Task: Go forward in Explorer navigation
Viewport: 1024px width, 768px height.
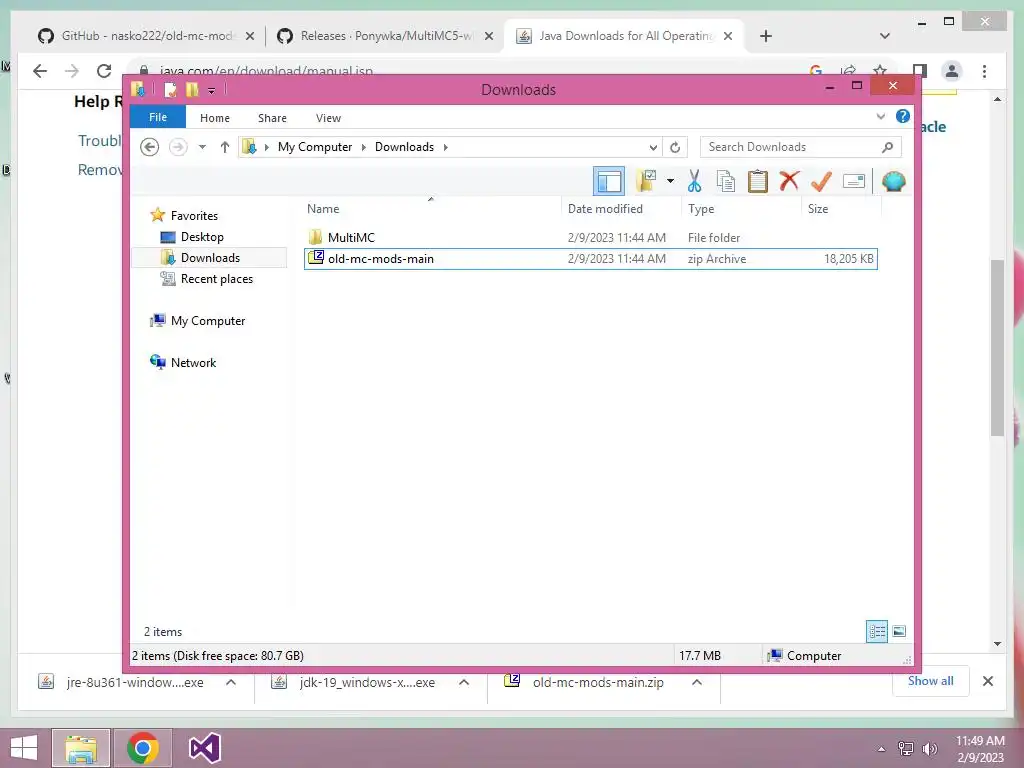Action: click(178, 147)
